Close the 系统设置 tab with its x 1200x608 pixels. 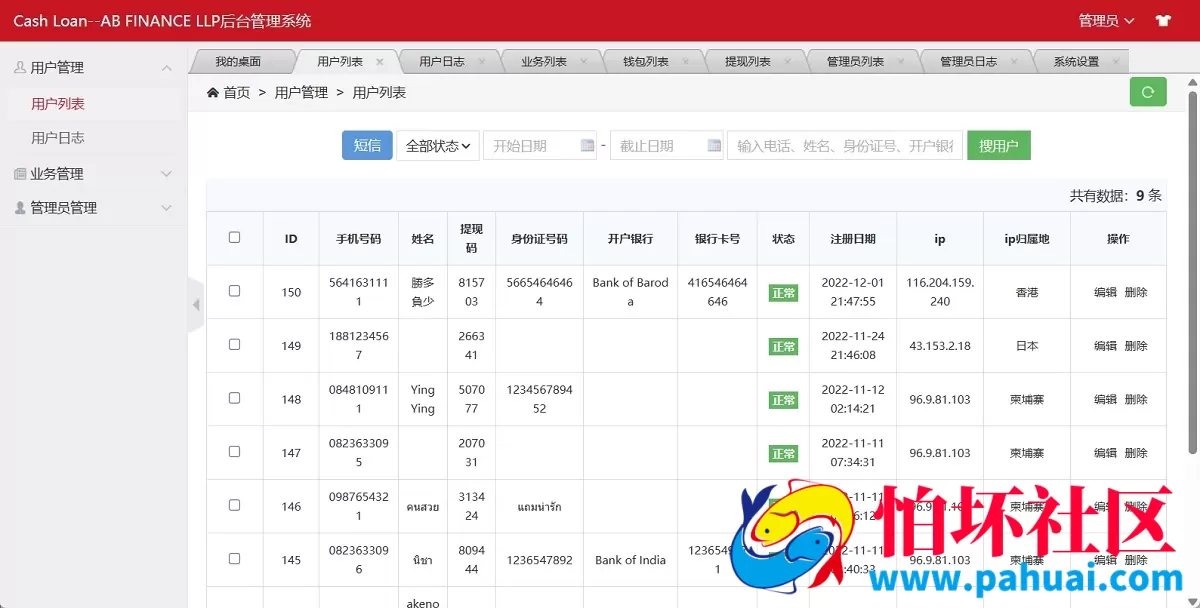tap(1117, 61)
